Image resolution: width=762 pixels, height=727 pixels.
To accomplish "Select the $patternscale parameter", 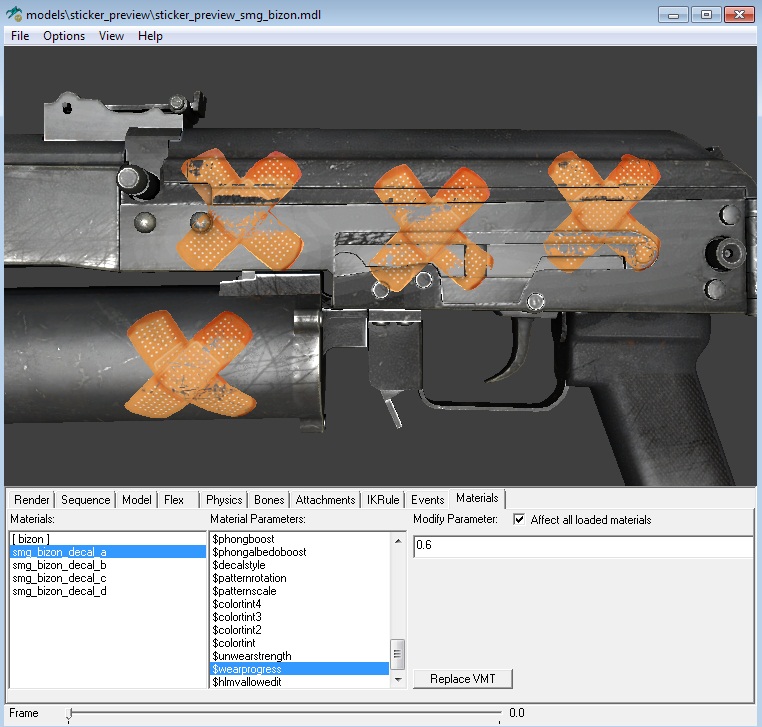I will click(299, 591).
